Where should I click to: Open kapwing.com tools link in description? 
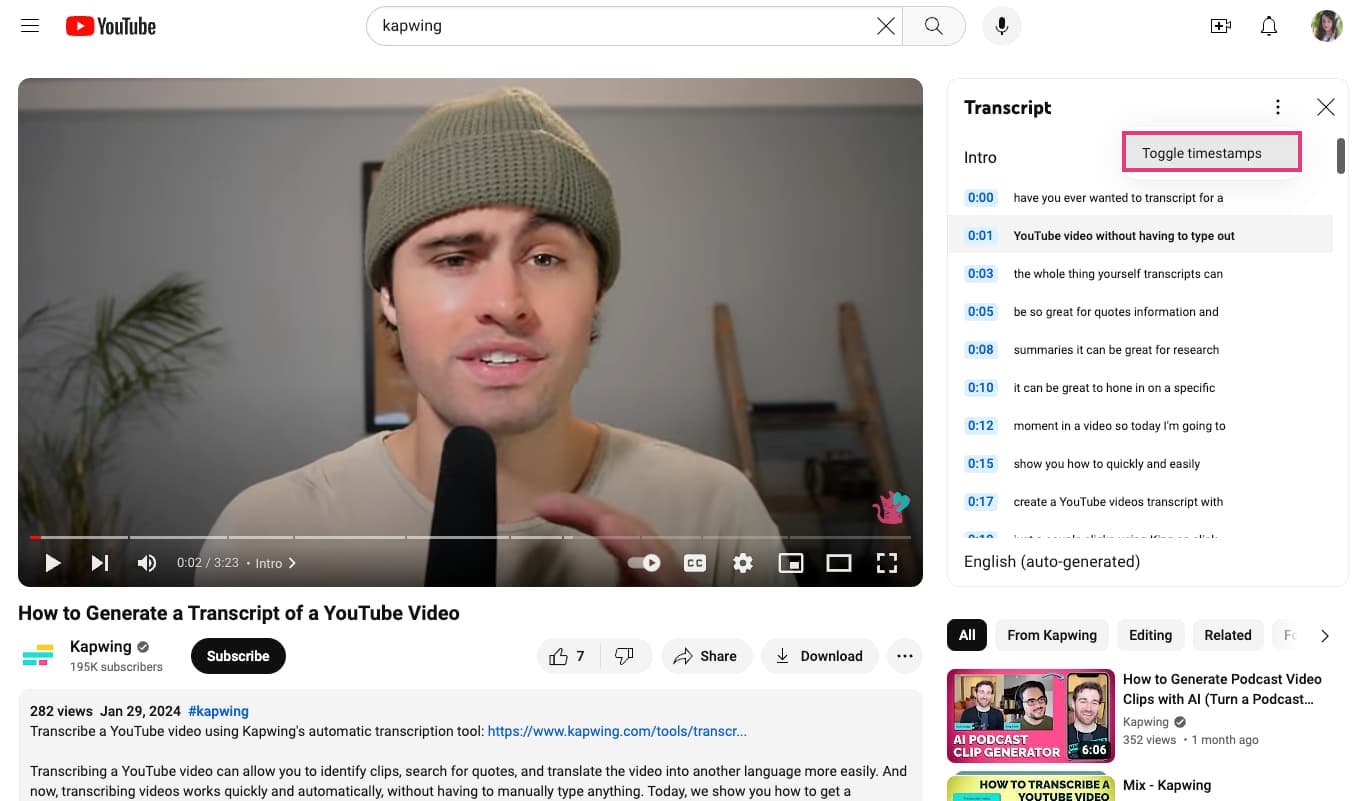pyautogui.click(x=617, y=732)
